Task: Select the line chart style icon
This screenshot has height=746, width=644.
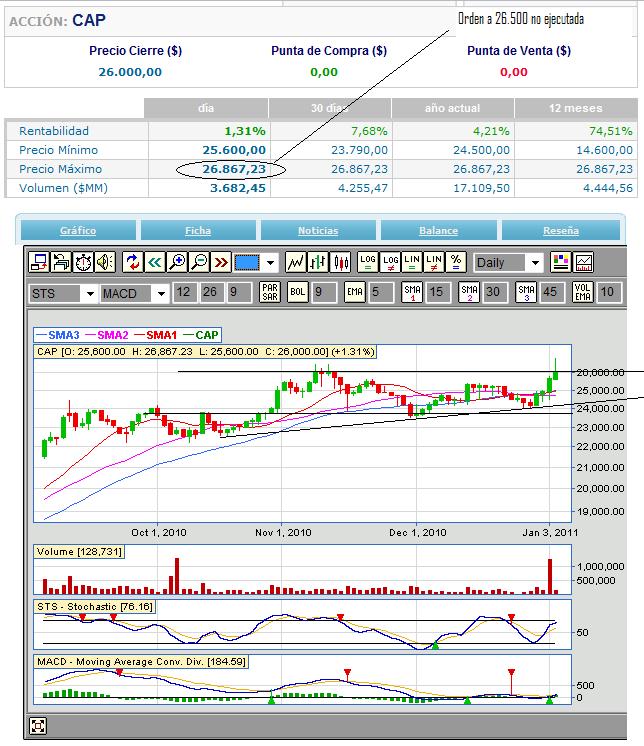Action: click(295, 262)
